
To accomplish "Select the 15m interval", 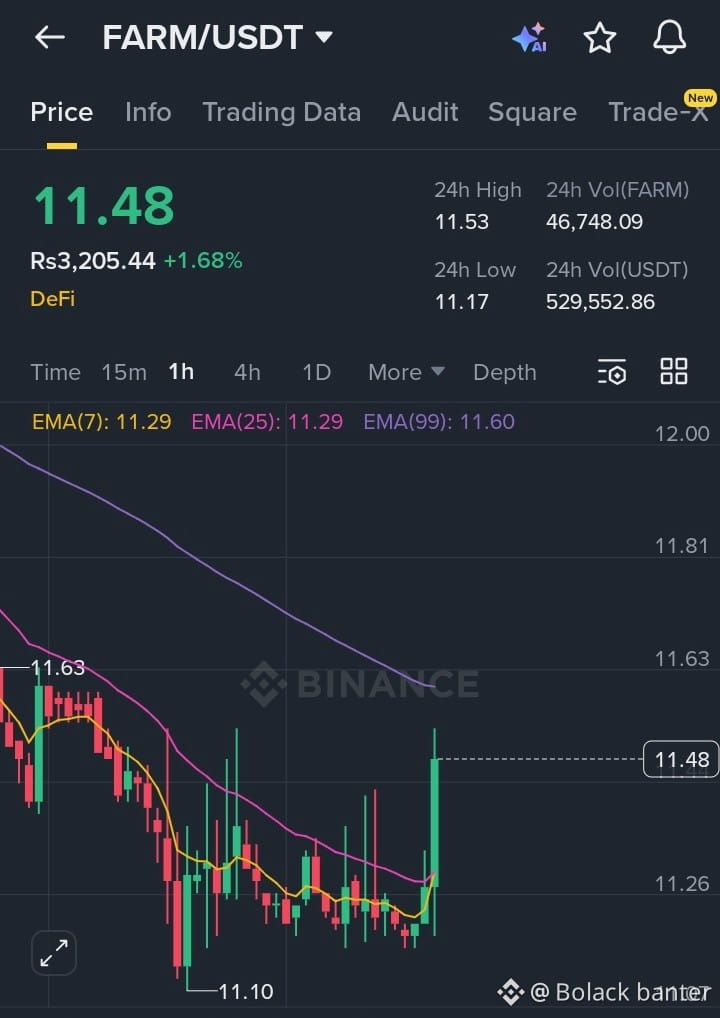I will pyautogui.click(x=124, y=373).
